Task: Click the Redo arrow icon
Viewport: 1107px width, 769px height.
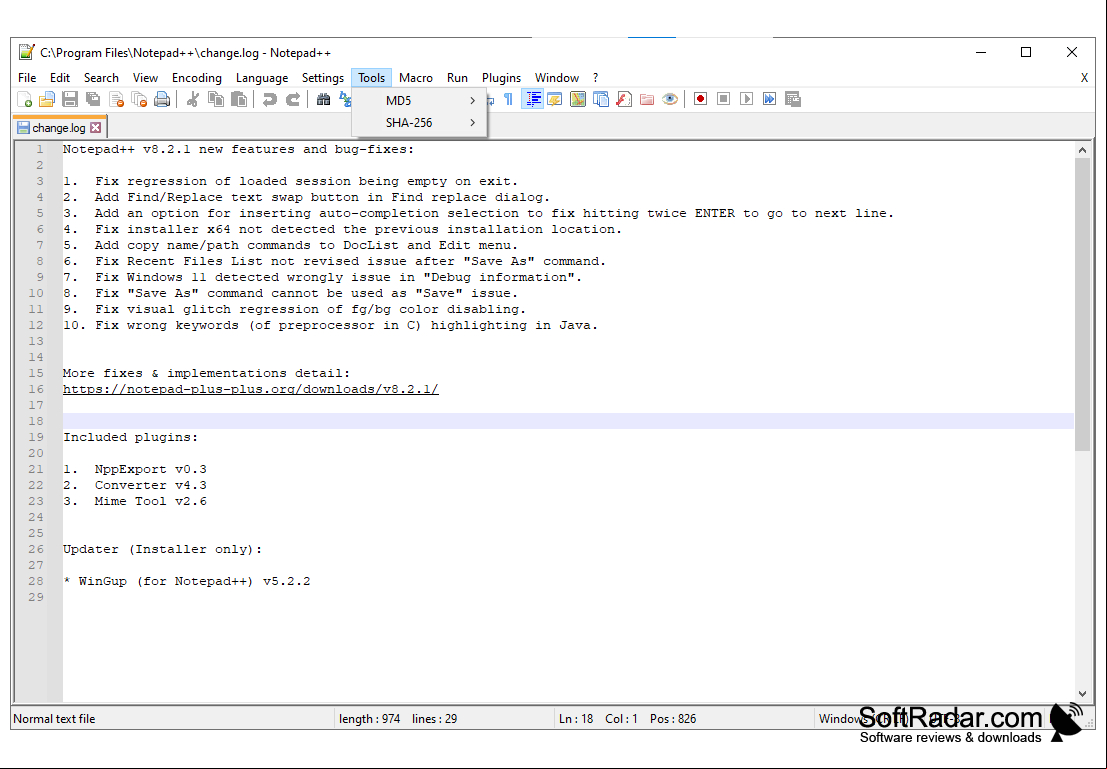Action: pyautogui.click(x=292, y=100)
